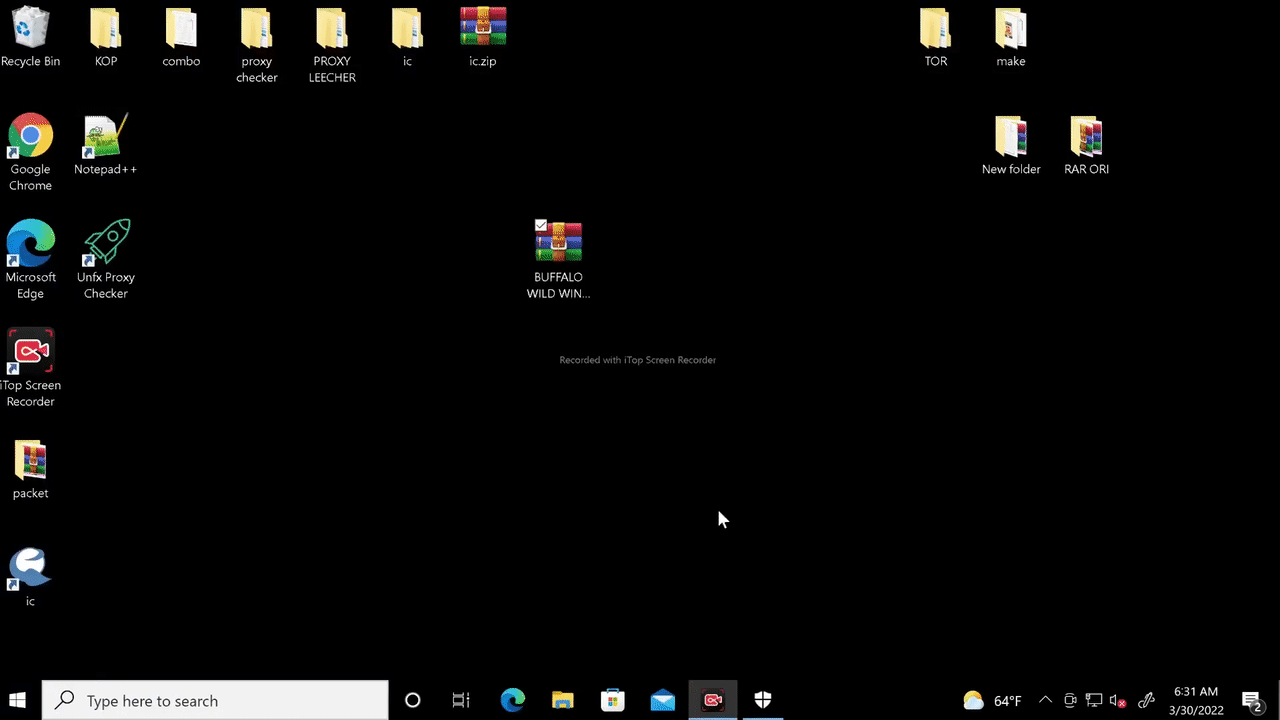1280x720 pixels.
Task: Open the Recycle Bin desktop icon
Action: 30,30
